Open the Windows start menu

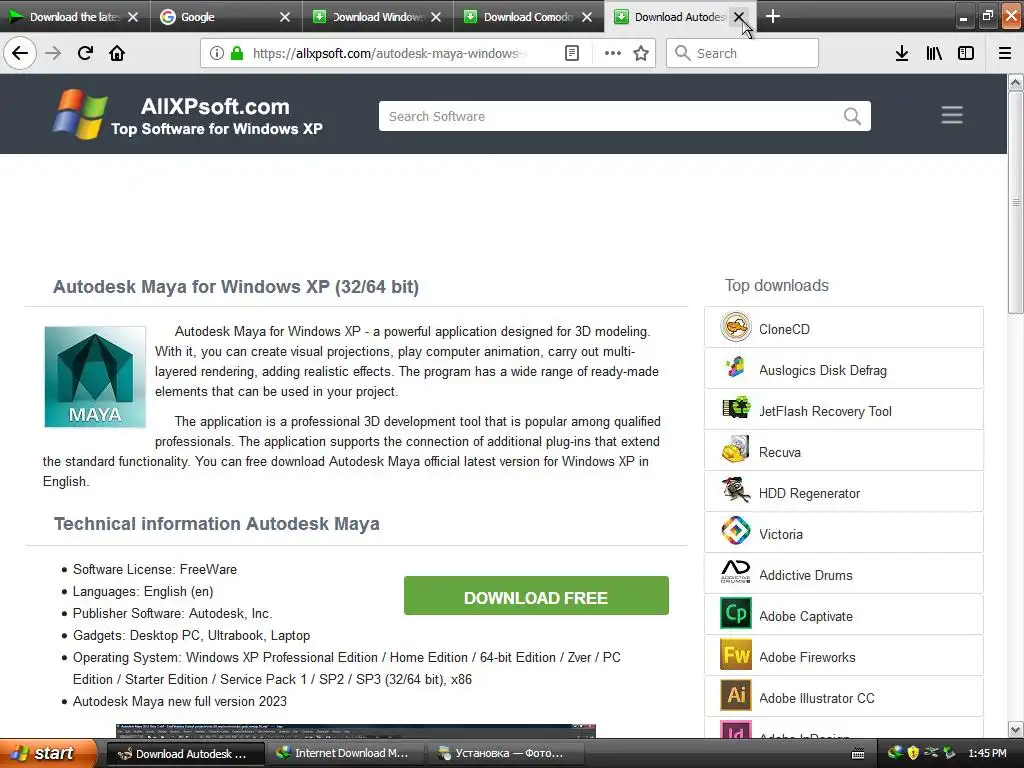coord(46,753)
